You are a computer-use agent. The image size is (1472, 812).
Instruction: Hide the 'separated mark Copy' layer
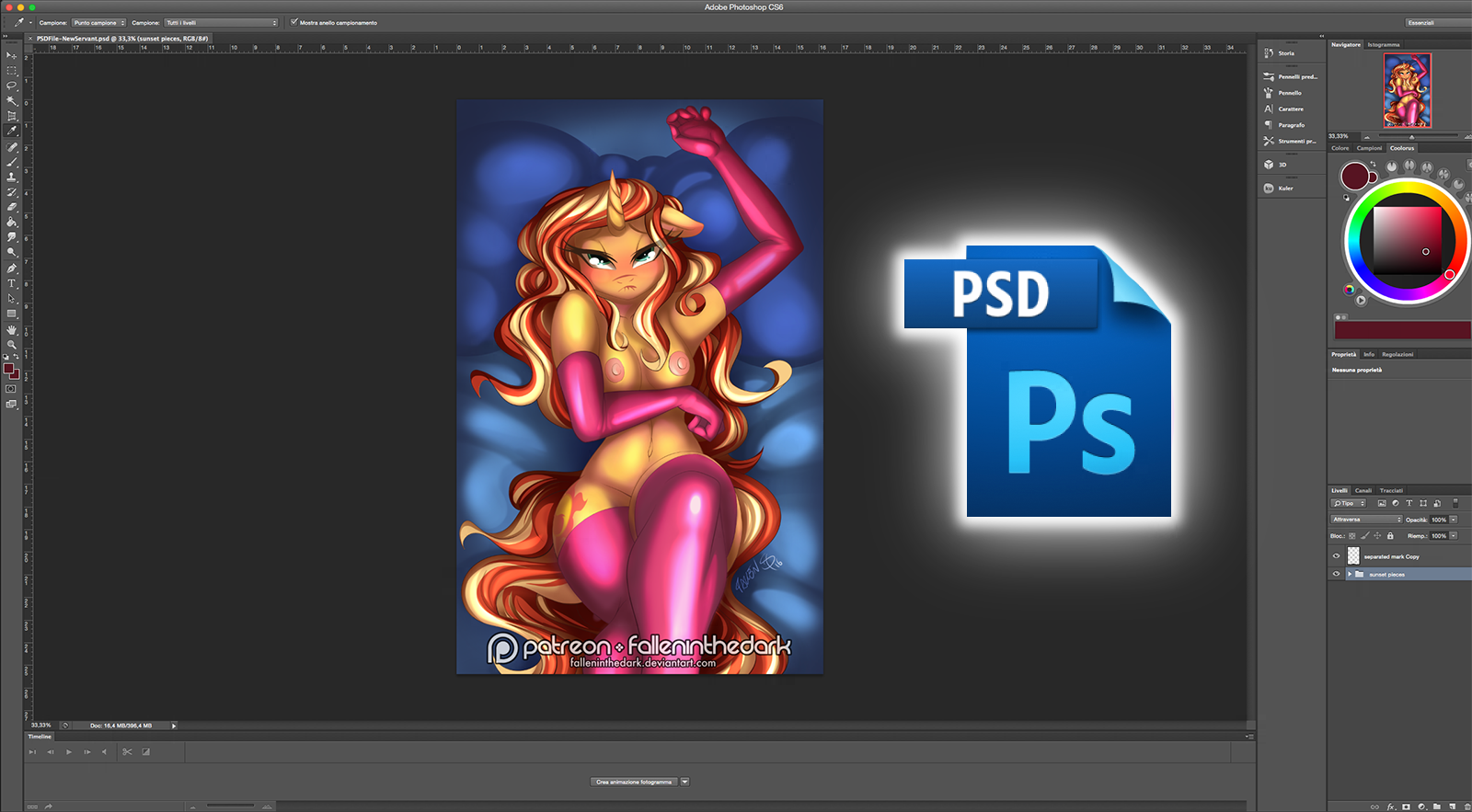(x=1336, y=555)
